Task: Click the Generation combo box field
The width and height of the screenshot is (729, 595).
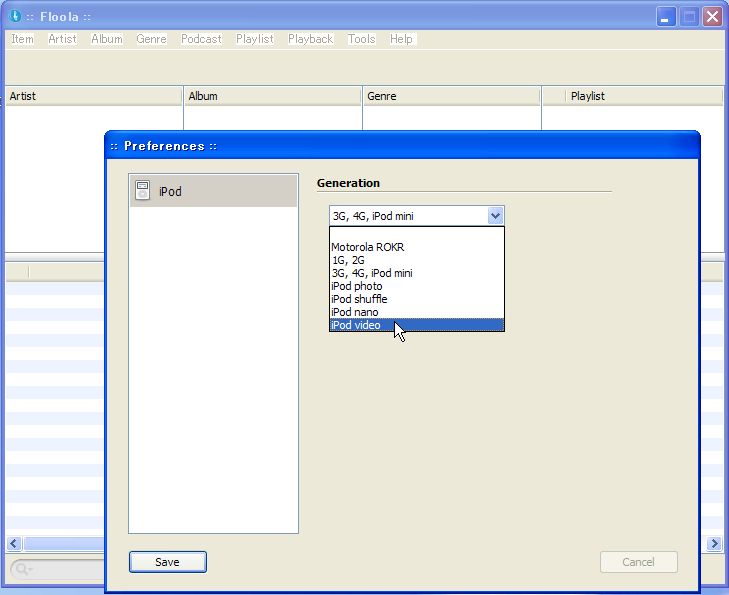Action: [x=417, y=216]
